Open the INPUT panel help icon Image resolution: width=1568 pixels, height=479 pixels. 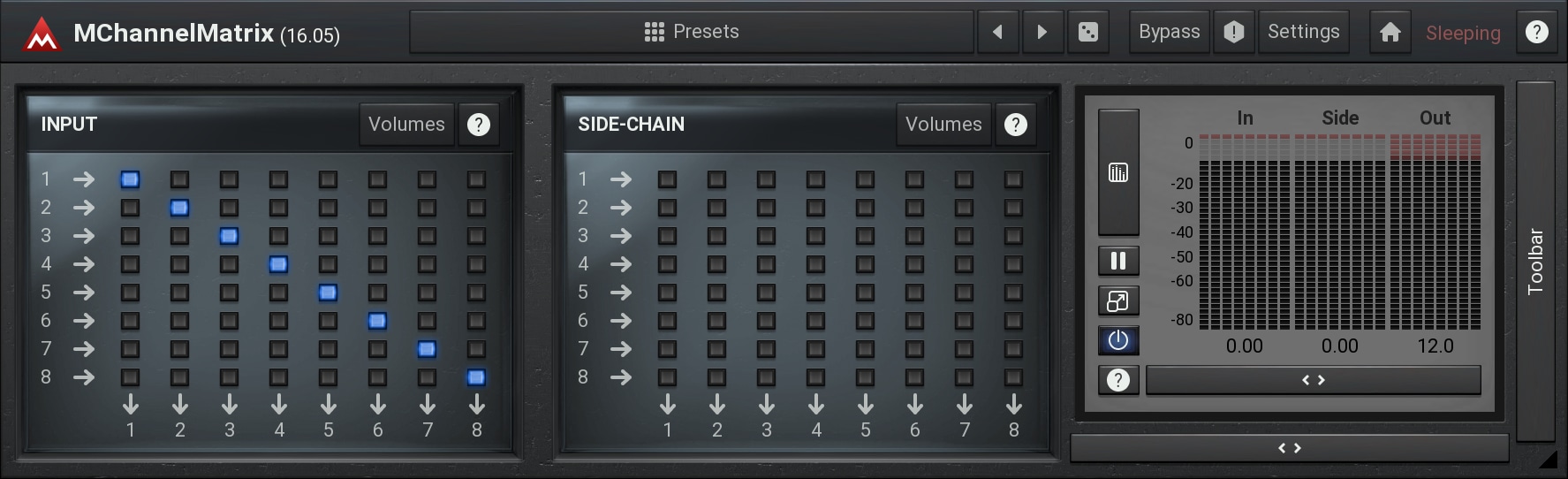479,125
